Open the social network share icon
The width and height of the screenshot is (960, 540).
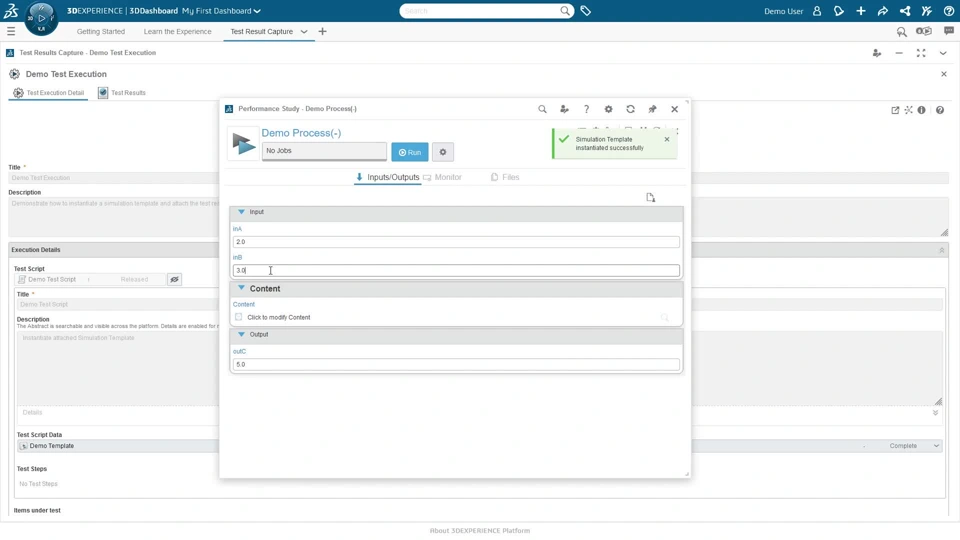[x=905, y=11]
